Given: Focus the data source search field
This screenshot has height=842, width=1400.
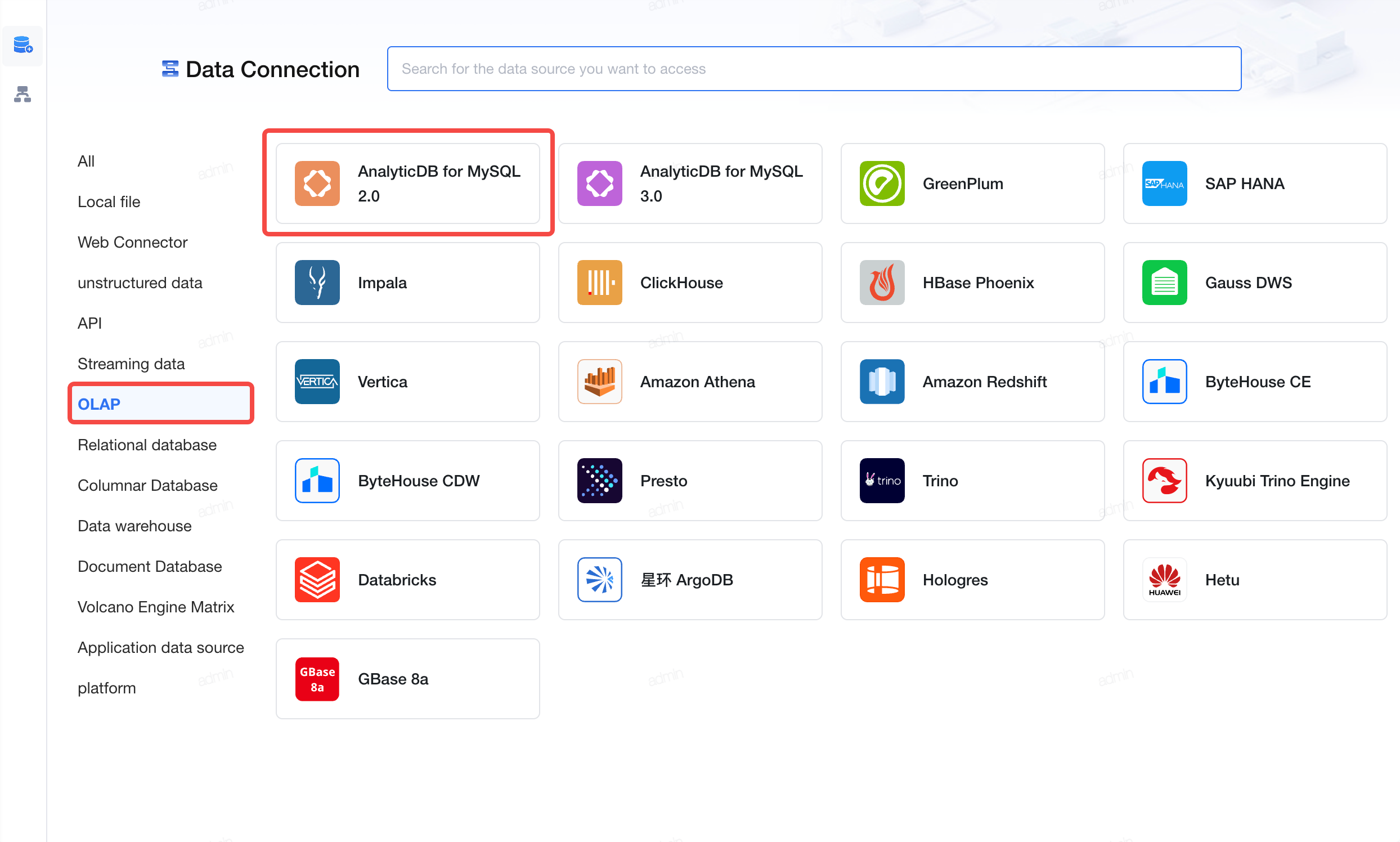Looking at the screenshot, I should 814,69.
